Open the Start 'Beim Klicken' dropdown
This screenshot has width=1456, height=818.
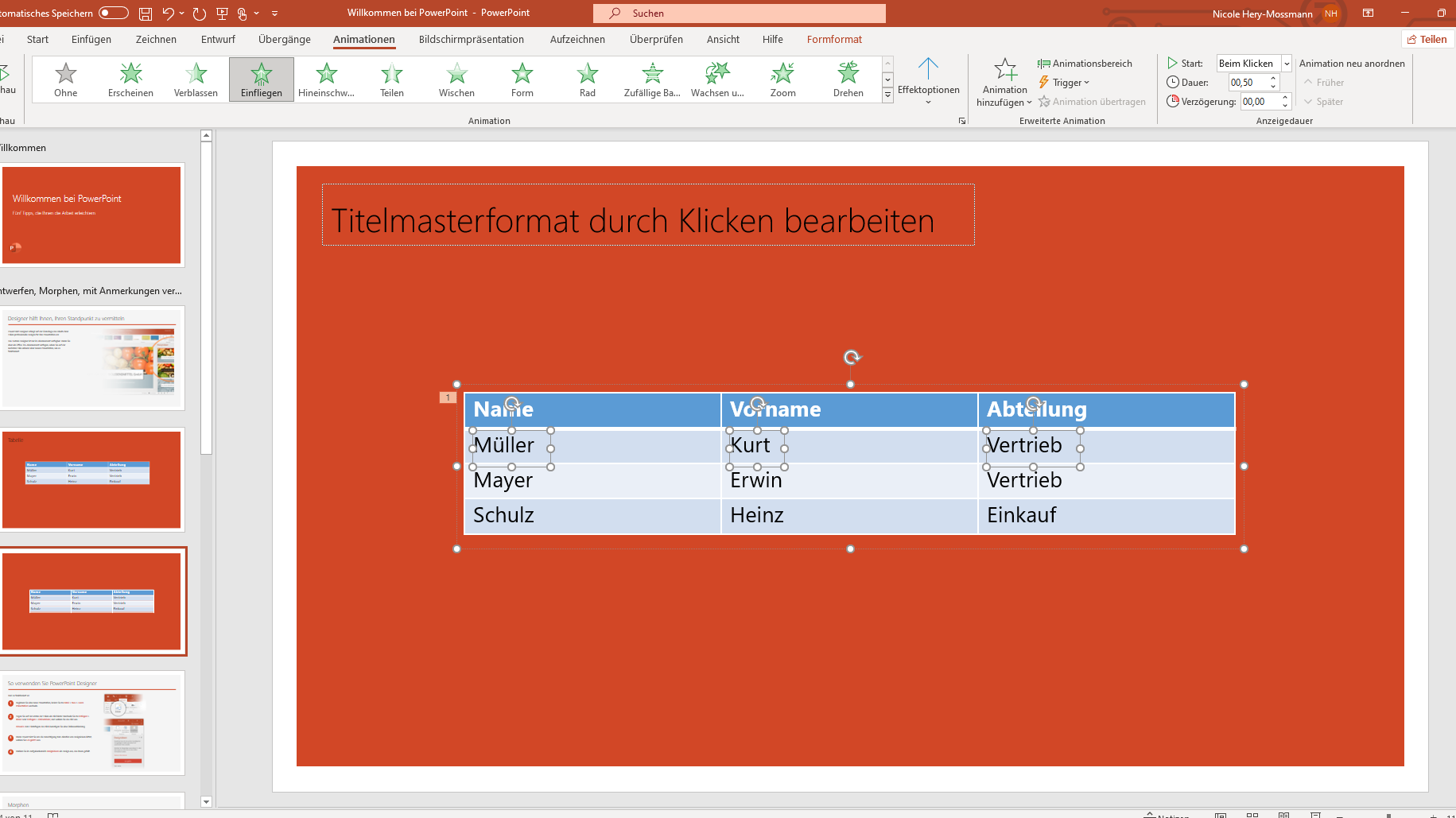1286,63
